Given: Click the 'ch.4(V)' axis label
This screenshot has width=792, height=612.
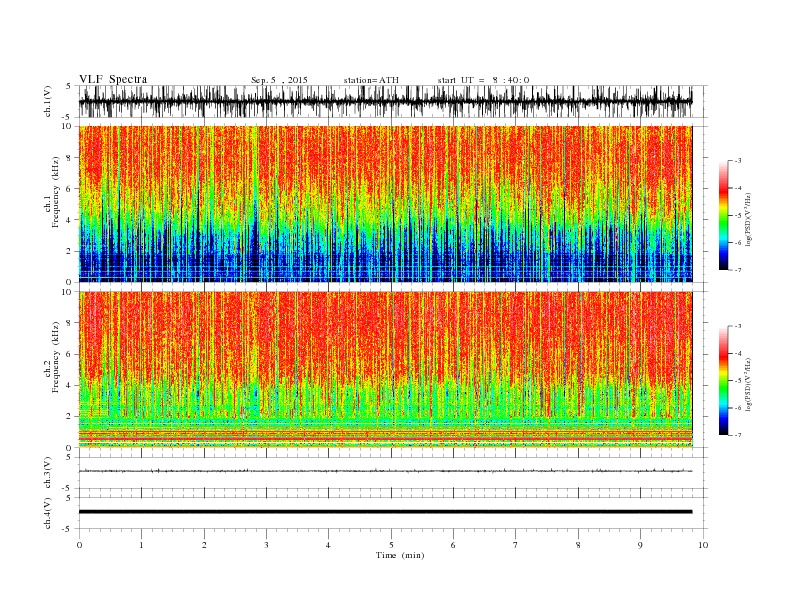Looking at the screenshot, I should pos(48,513).
